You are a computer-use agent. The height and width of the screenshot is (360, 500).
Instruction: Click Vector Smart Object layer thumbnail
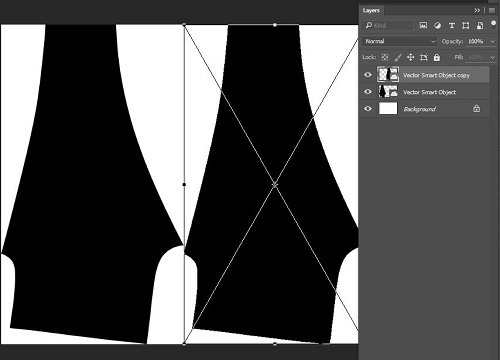tap(388, 91)
